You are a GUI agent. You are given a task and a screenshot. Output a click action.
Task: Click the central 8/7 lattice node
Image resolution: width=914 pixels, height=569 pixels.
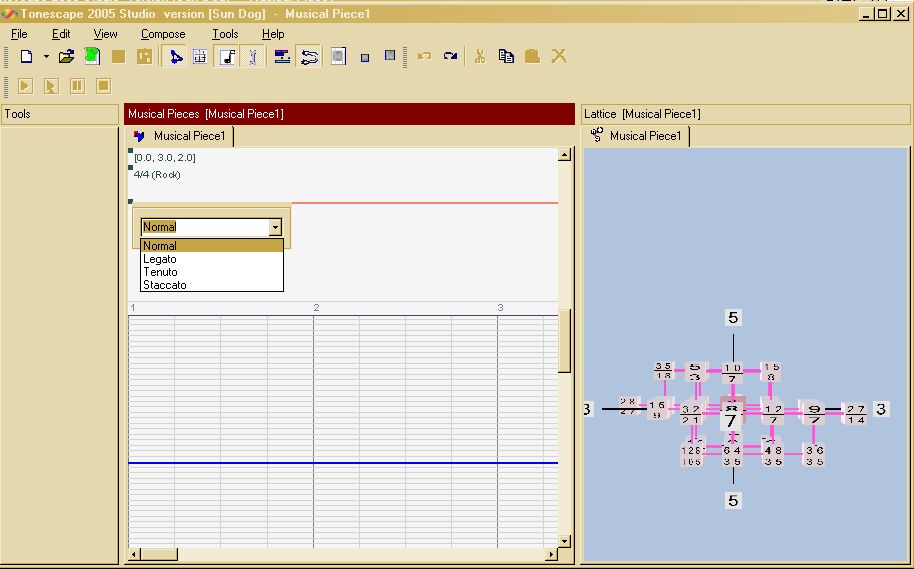click(x=732, y=413)
